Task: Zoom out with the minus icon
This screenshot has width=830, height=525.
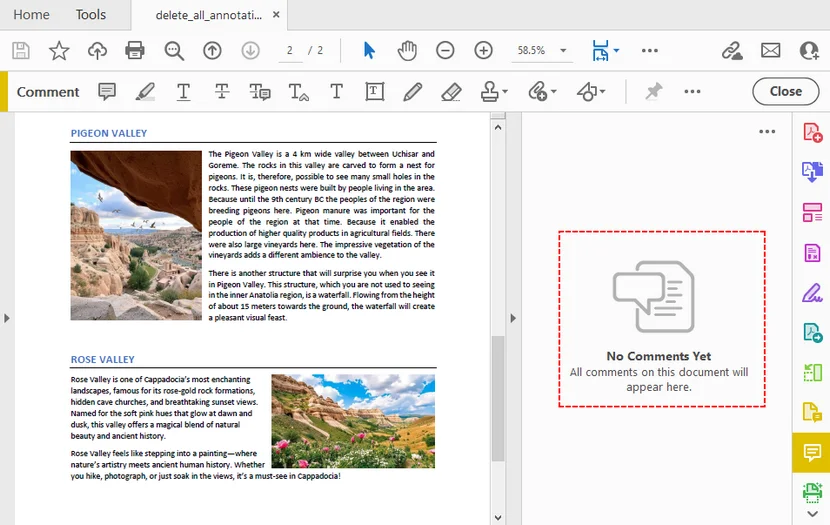Action: coord(445,51)
